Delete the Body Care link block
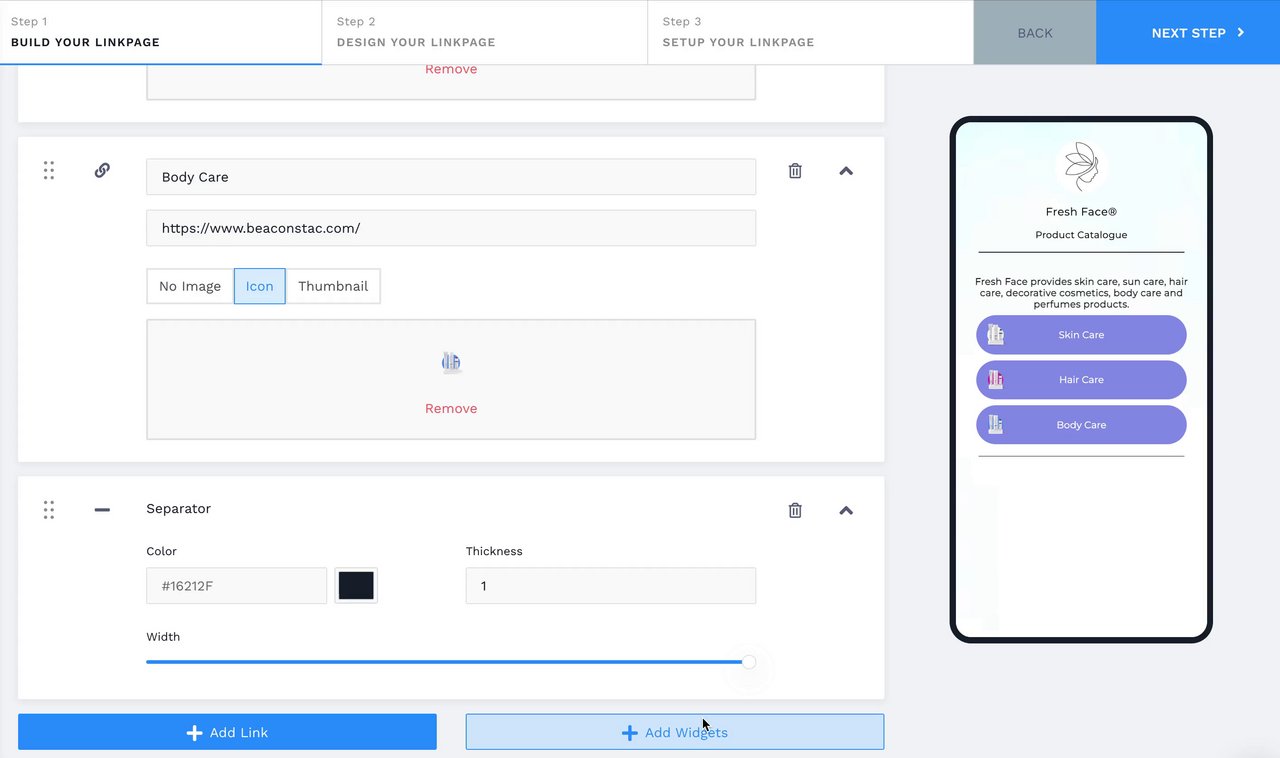This screenshot has height=758, width=1280. pos(795,171)
